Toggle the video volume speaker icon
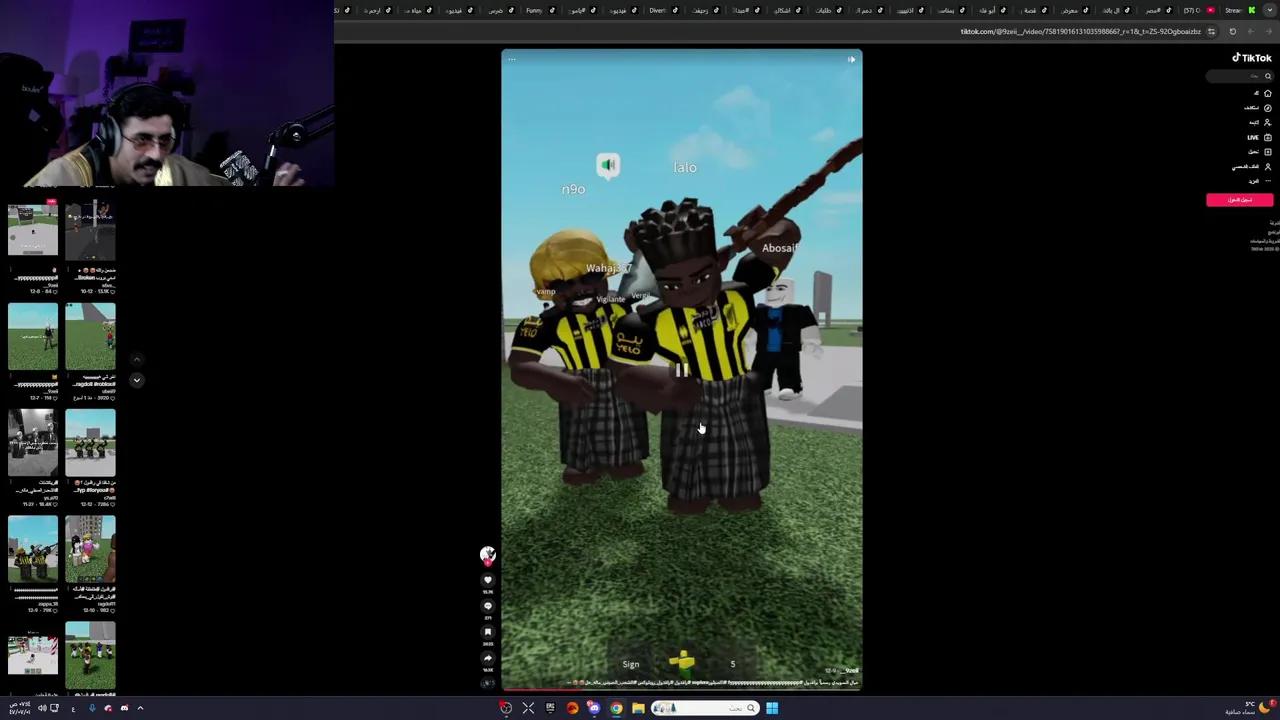 (851, 59)
